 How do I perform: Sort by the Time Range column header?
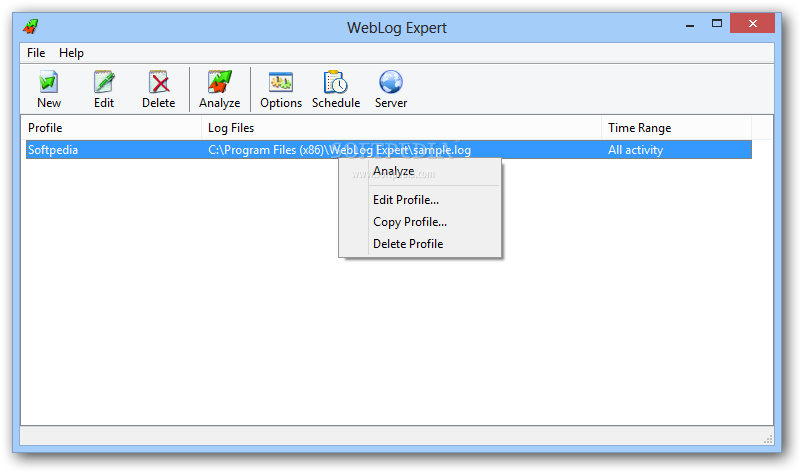tap(677, 128)
